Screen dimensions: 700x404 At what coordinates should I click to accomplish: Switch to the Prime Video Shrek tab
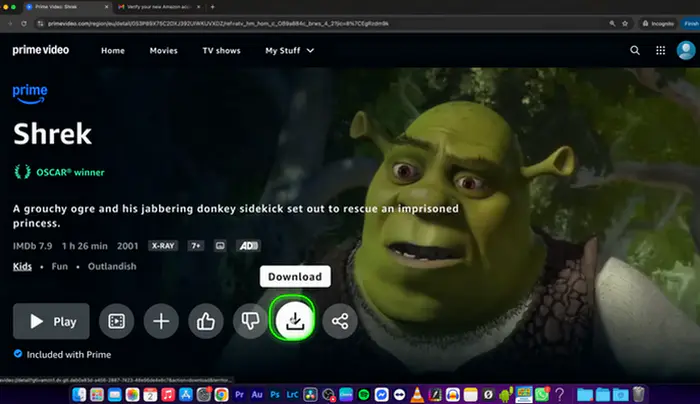(67, 7)
